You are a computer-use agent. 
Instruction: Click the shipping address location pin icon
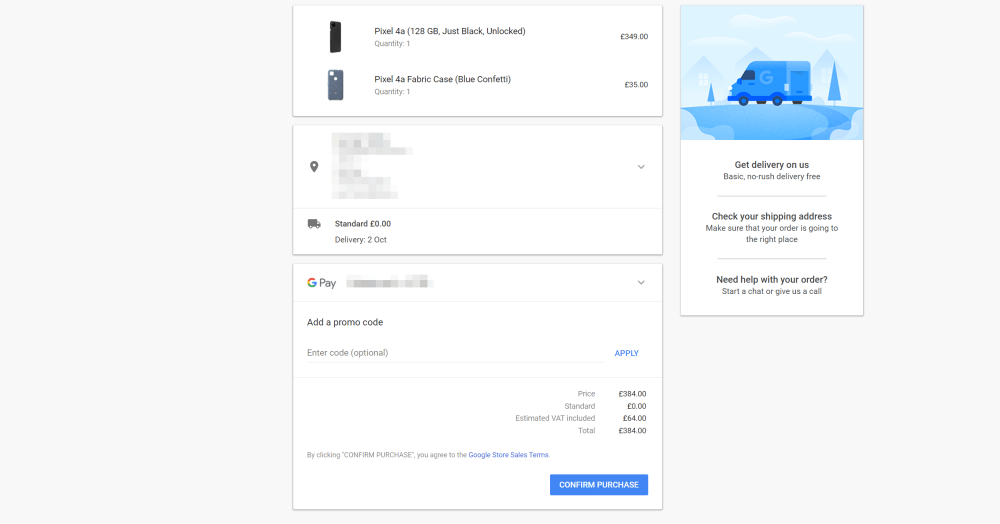314,166
